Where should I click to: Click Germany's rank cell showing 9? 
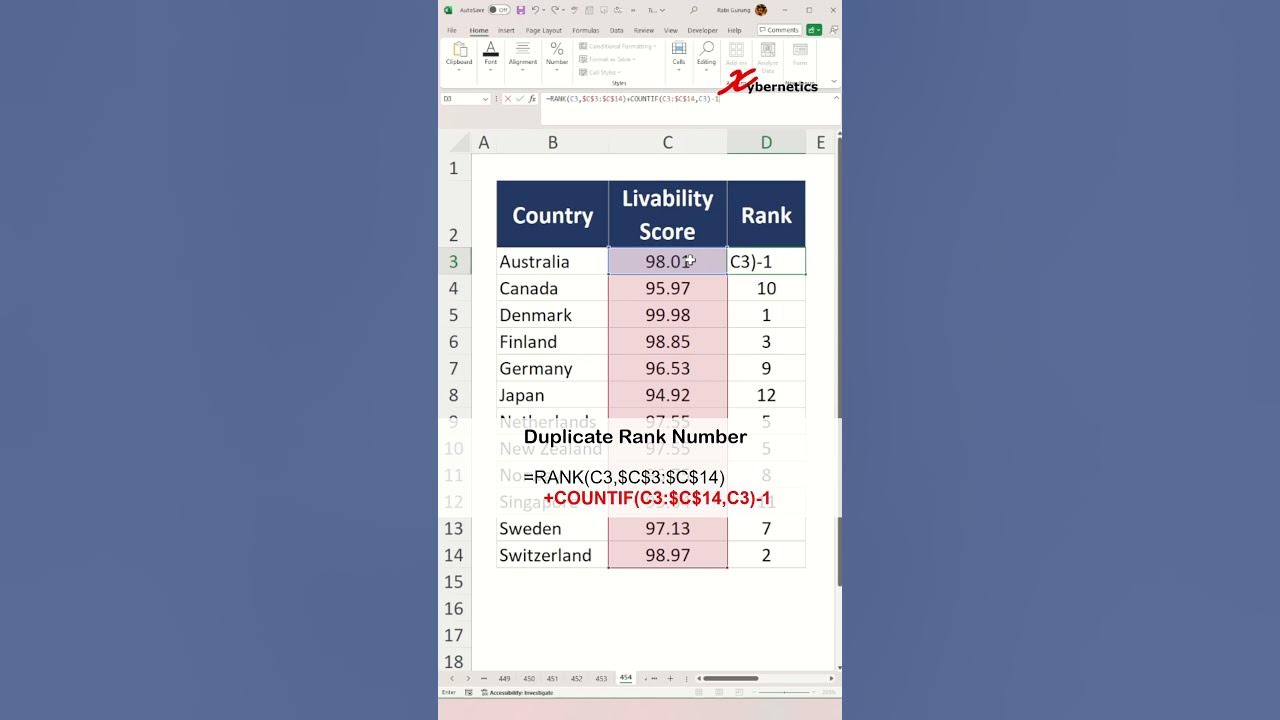(x=766, y=368)
